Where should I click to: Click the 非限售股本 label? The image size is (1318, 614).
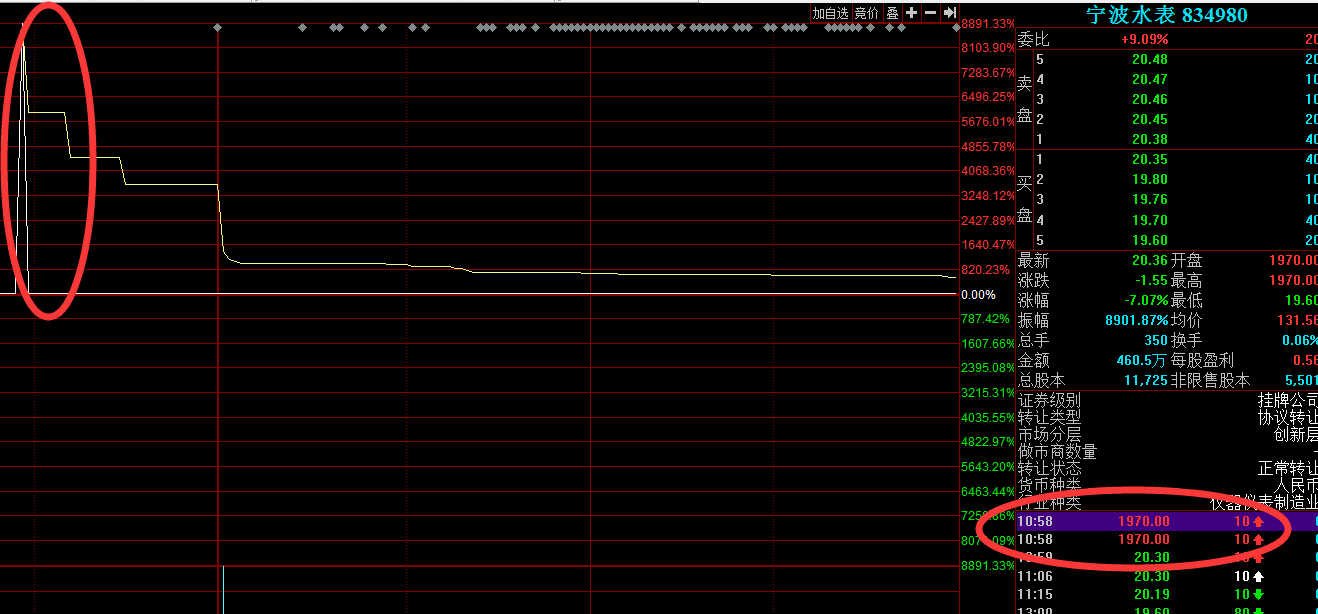(x=1210, y=380)
